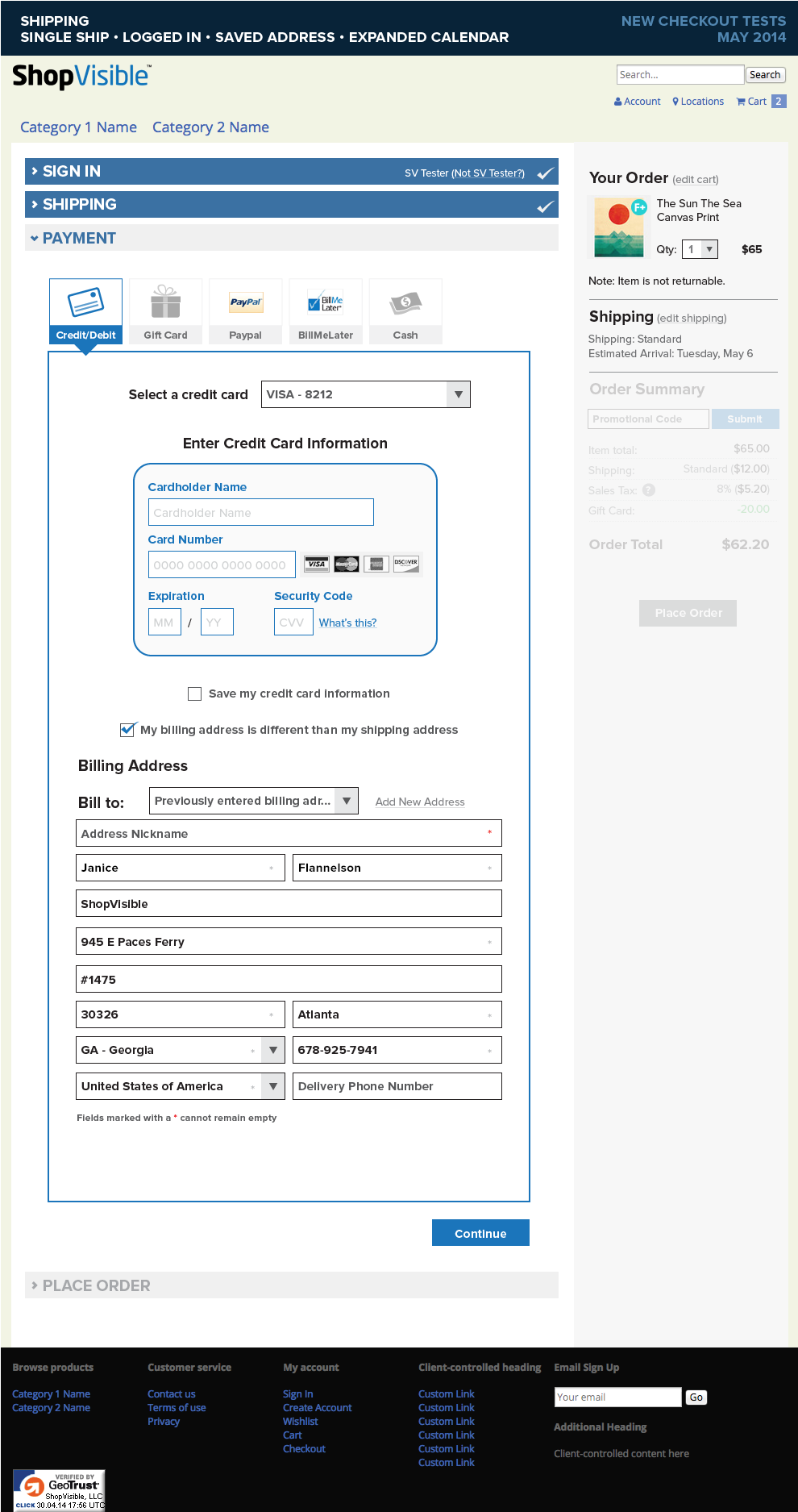798x1512 pixels.
Task: Check Save my credit card information
Action: [x=194, y=694]
